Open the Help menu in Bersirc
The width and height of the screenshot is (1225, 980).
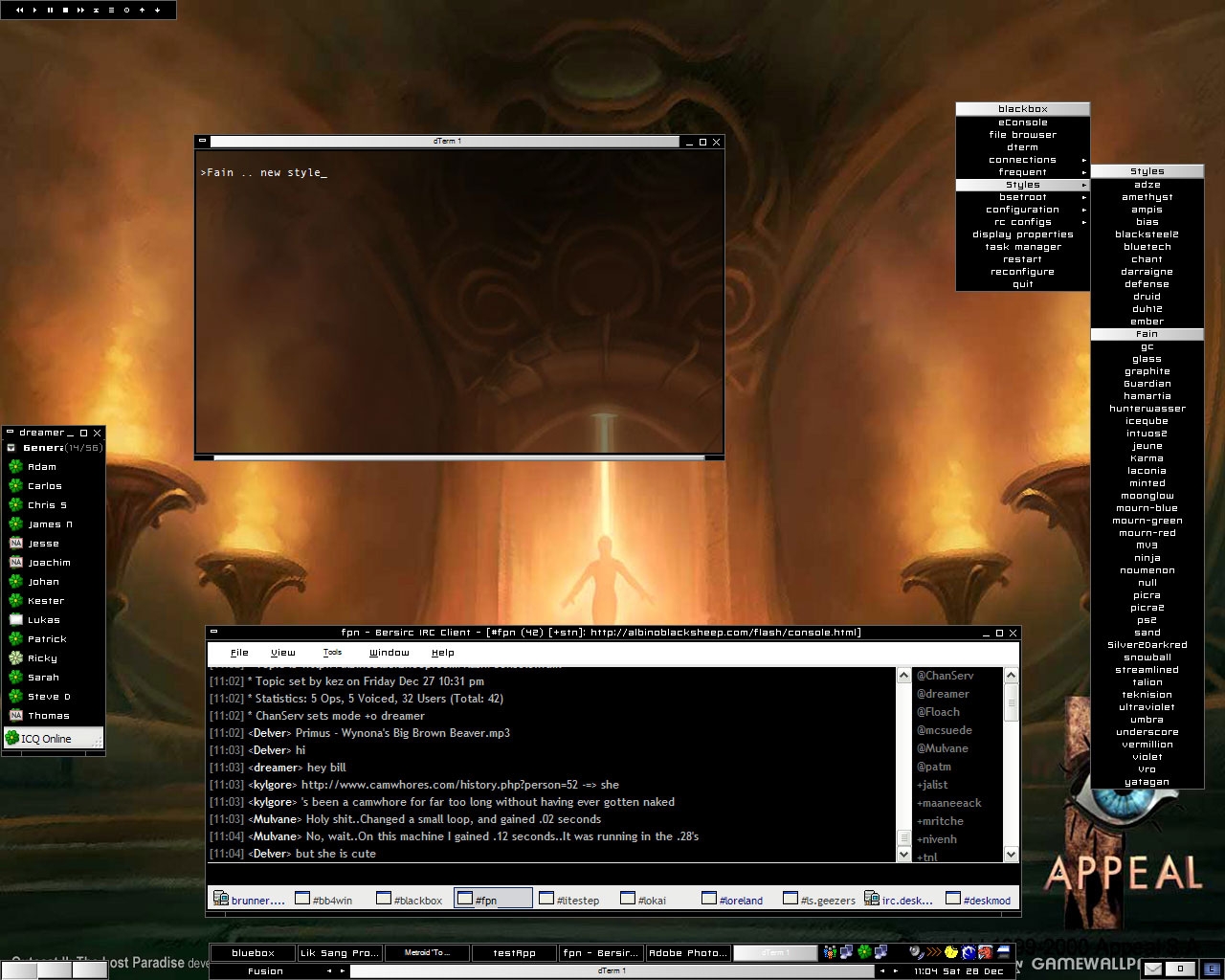tap(442, 653)
